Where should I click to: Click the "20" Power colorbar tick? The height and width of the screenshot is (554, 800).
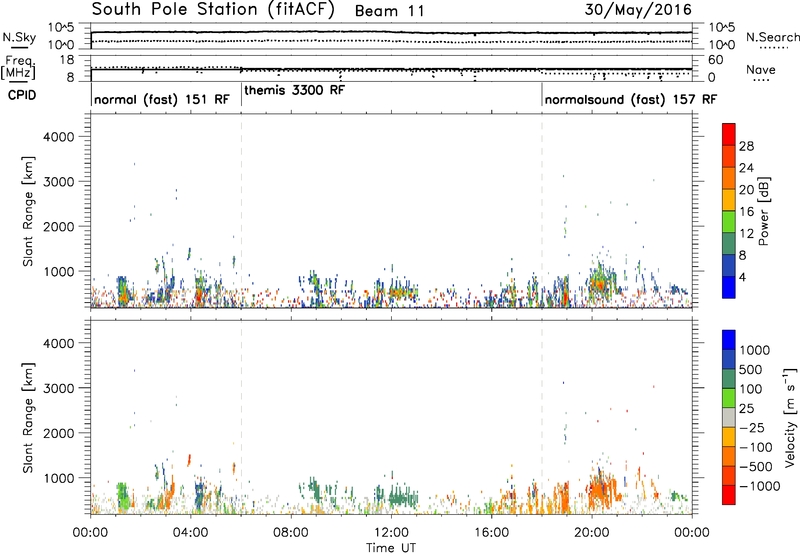click(x=746, y=190)
